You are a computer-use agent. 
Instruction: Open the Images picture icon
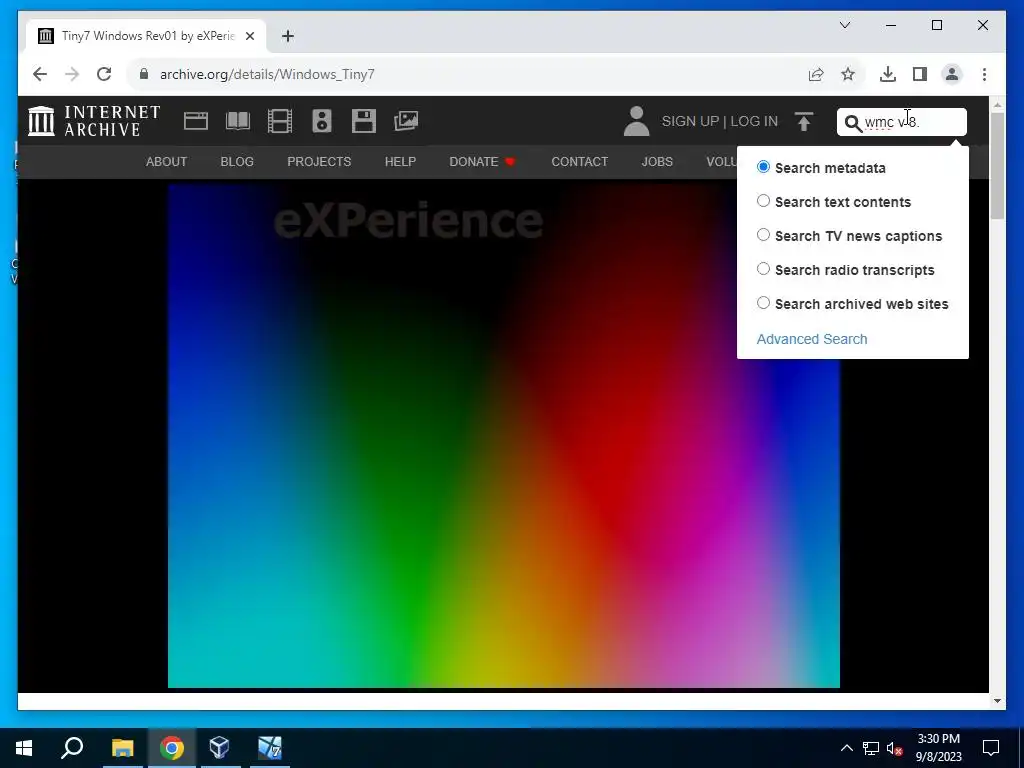(x=406, y=121)
